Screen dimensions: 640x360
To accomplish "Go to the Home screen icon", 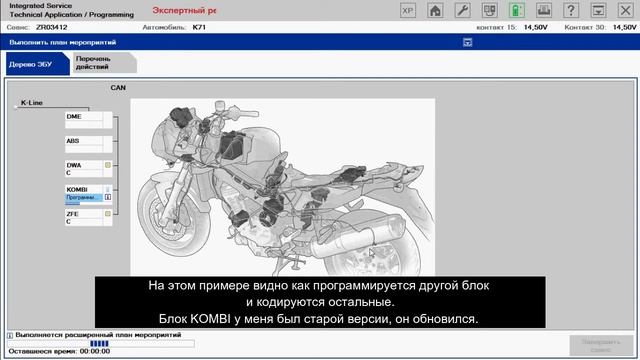I will pyautogui.click(x=435, y=11).
